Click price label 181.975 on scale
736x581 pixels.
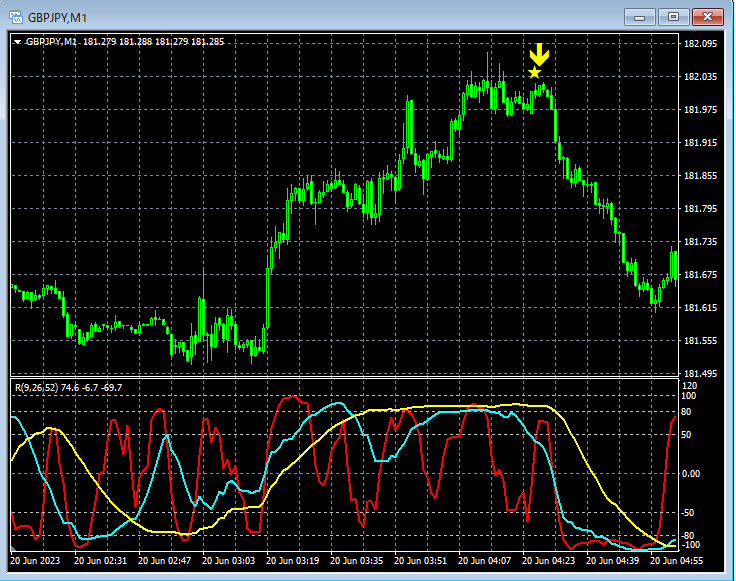(x=701, y=109)
